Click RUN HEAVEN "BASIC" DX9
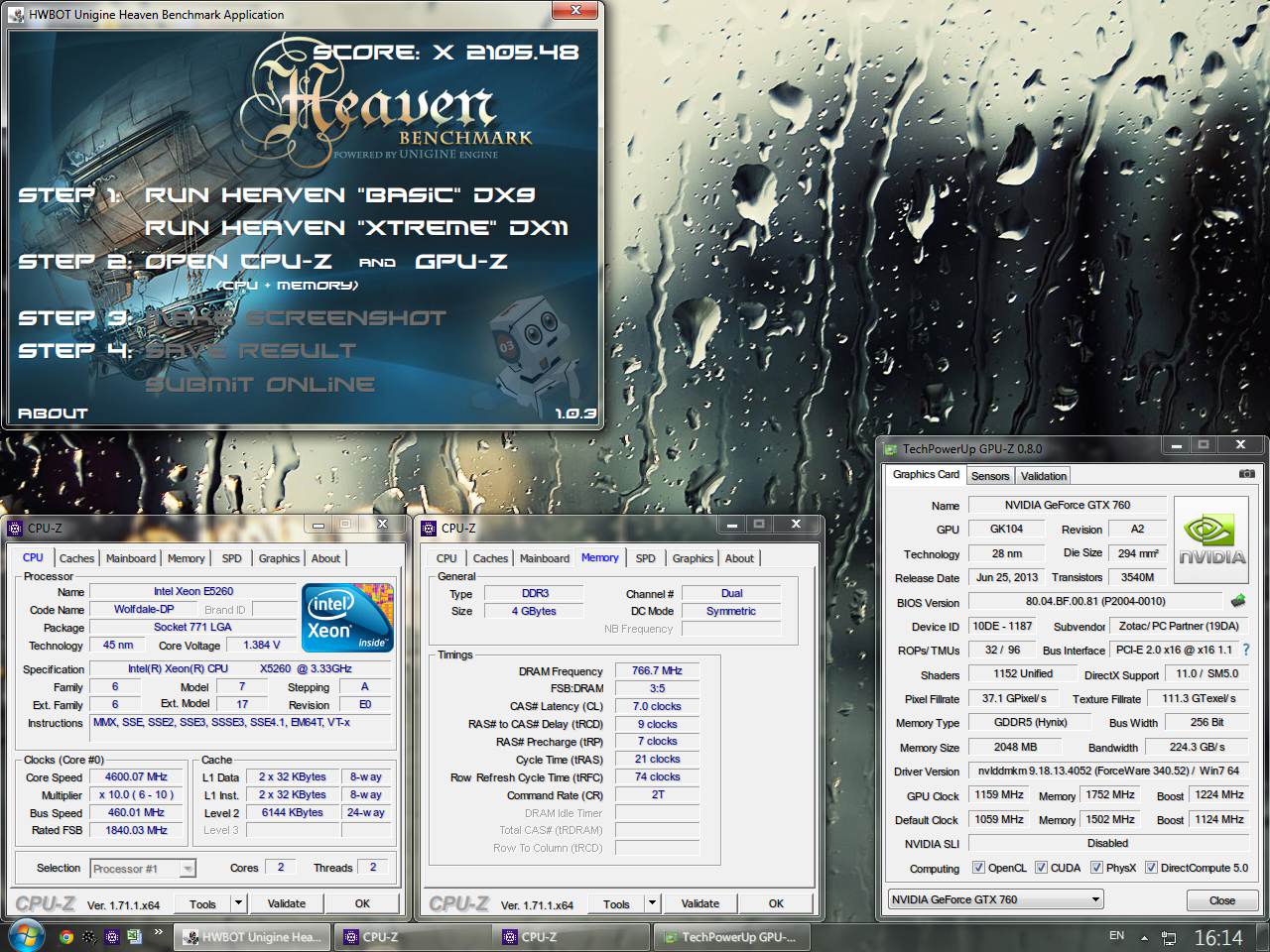Screen dimensions: 1270x952 tap(341, 194)
